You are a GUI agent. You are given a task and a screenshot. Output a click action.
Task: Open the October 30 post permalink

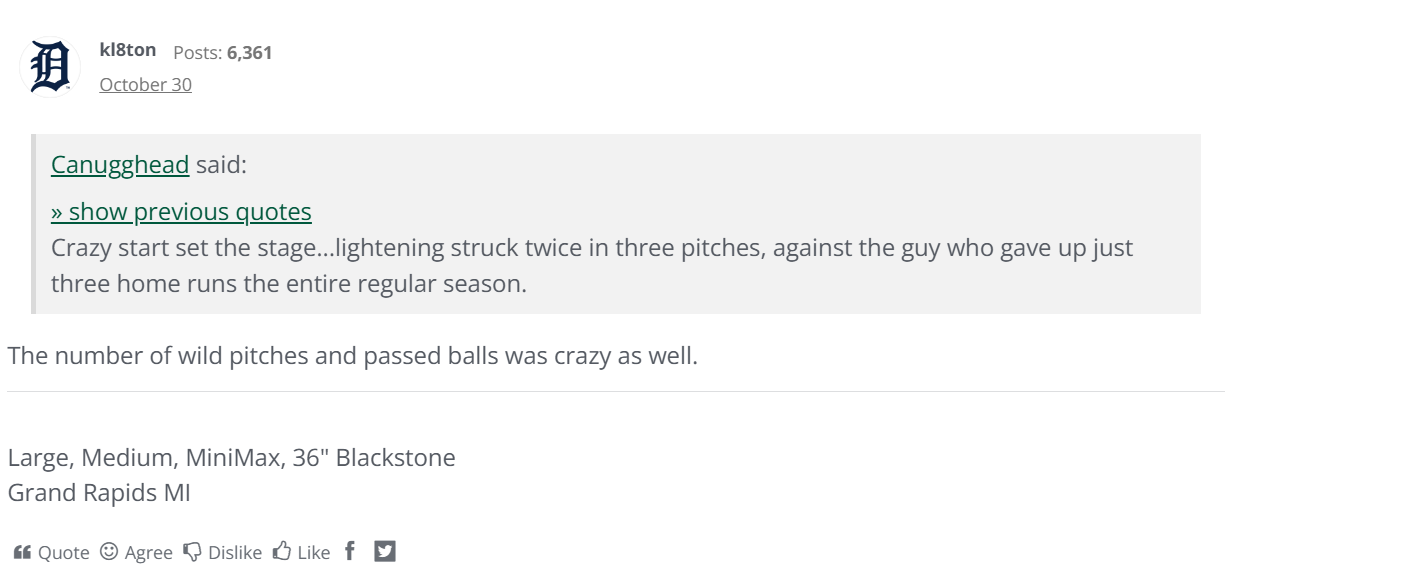[145, 85]
